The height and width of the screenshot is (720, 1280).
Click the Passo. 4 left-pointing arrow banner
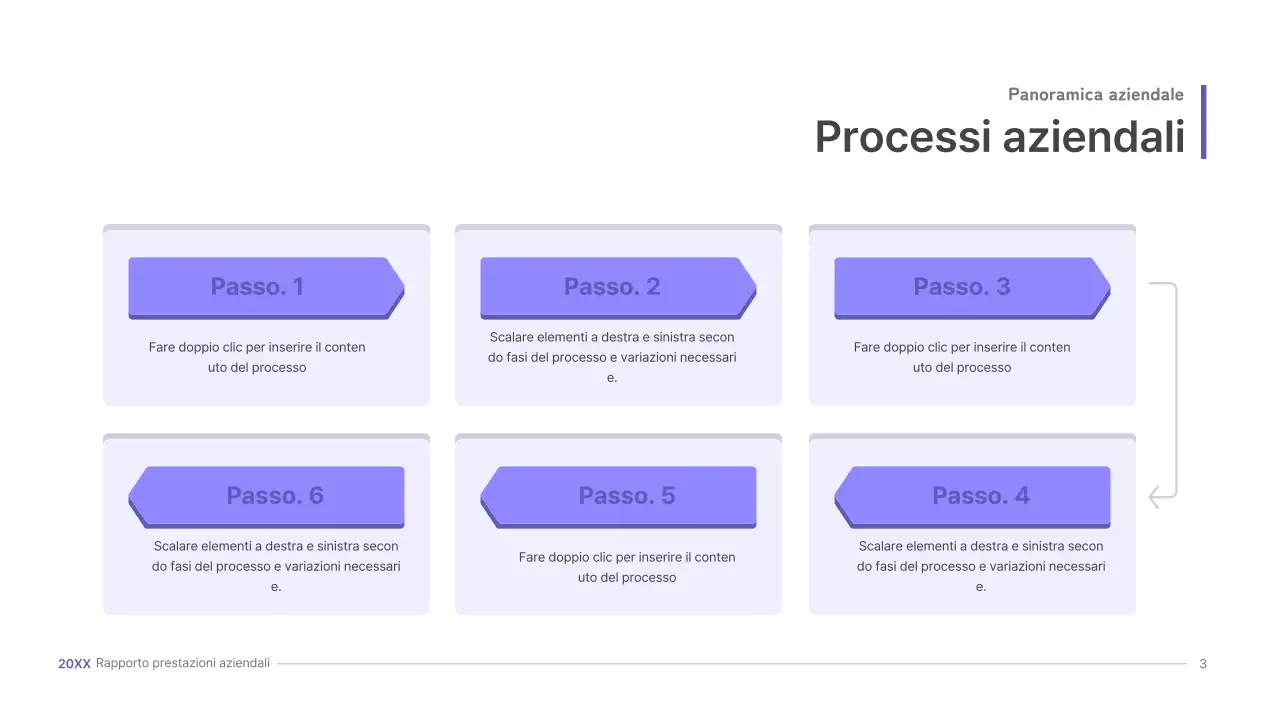[x=972, y=496]
